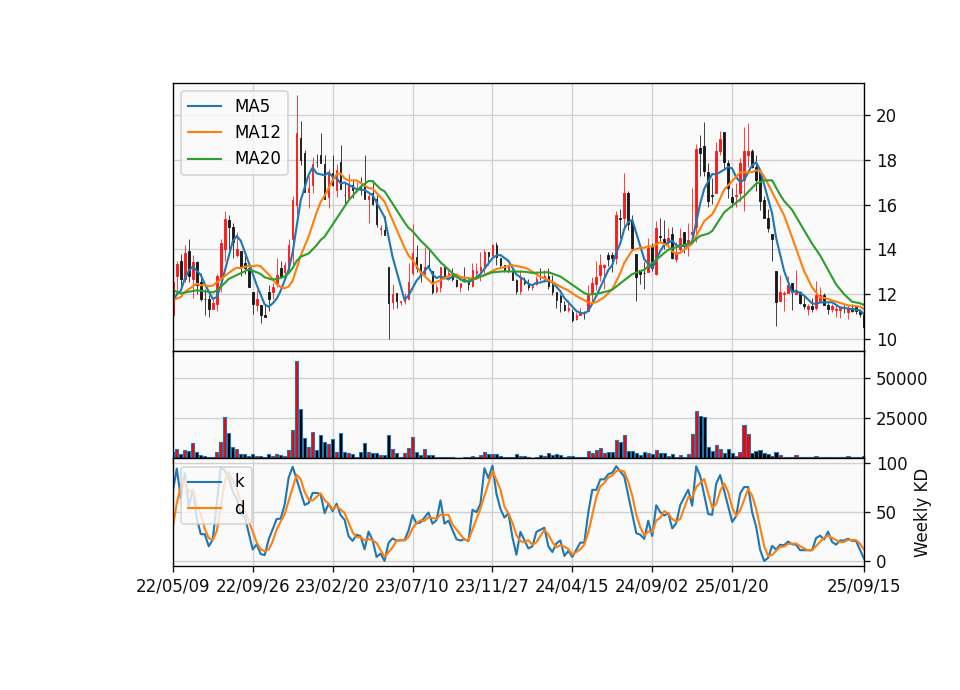Image resolution: width=960 pixels, height=690 pixels.
Task: Click the MA5 legend label
Action: 252,106
